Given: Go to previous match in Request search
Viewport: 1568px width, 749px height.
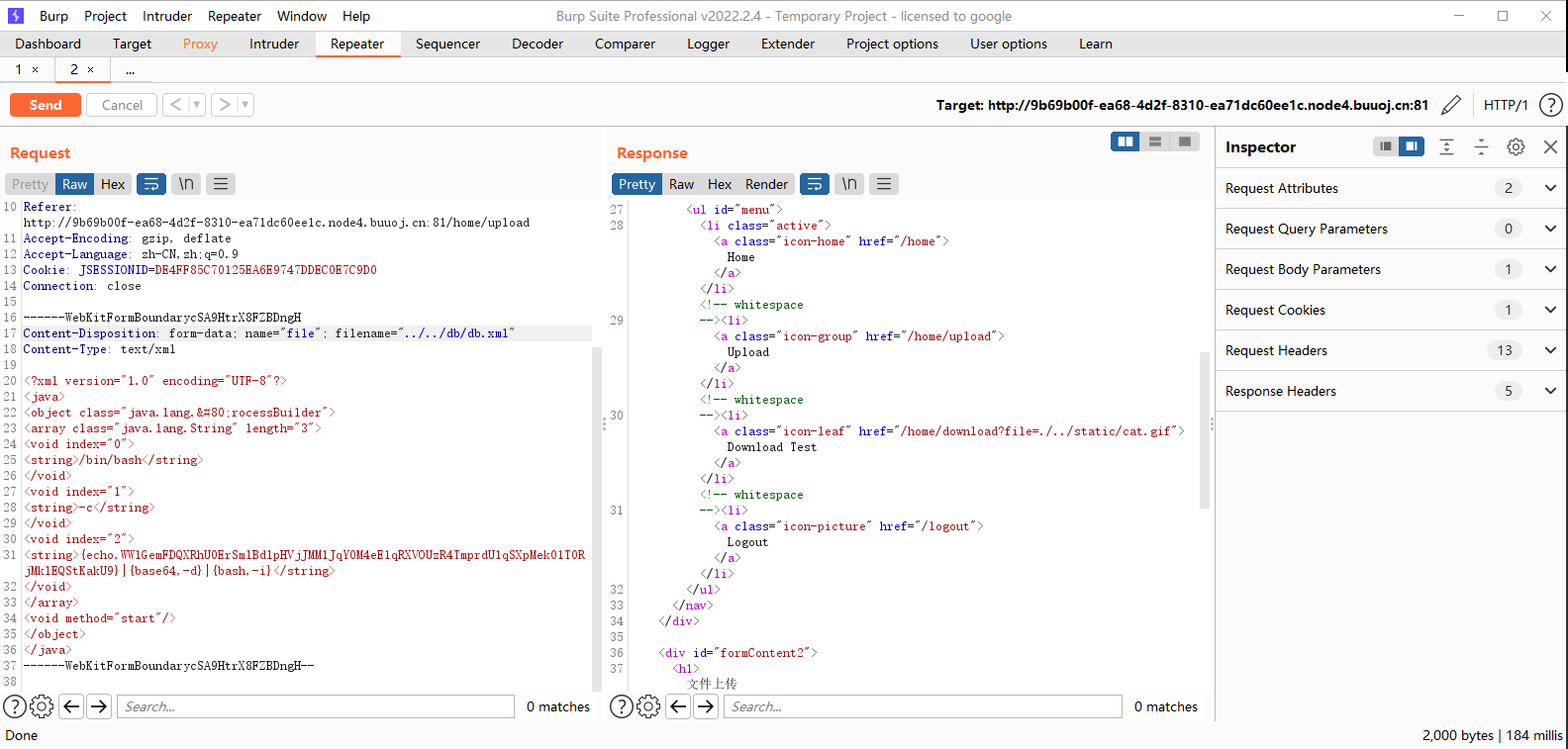Looking at the screenshot, I should tap(71, 706).
